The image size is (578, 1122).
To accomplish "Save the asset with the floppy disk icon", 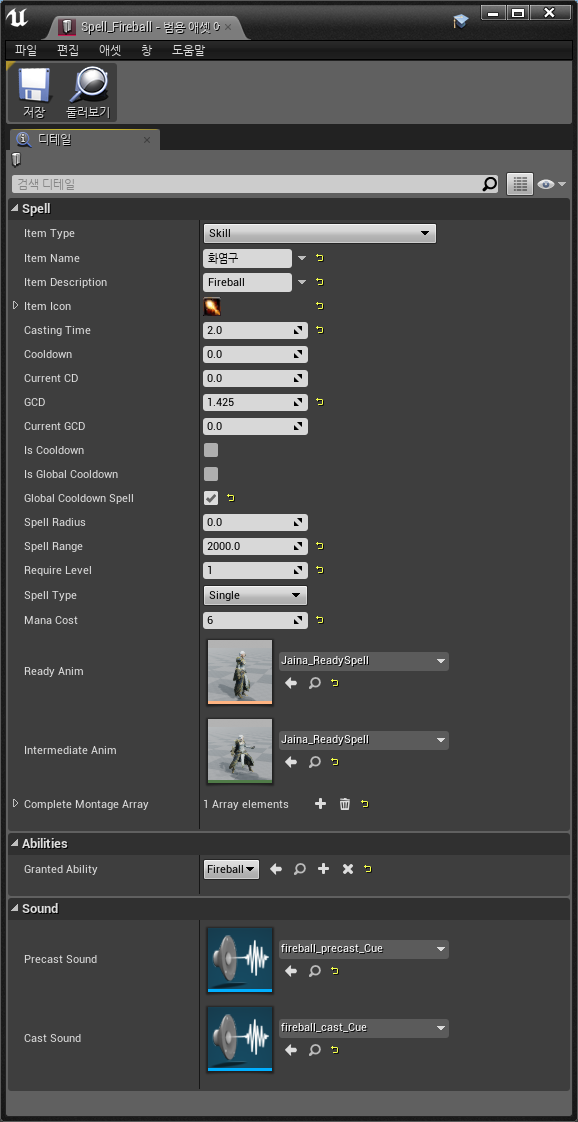I will coord(34,92).
